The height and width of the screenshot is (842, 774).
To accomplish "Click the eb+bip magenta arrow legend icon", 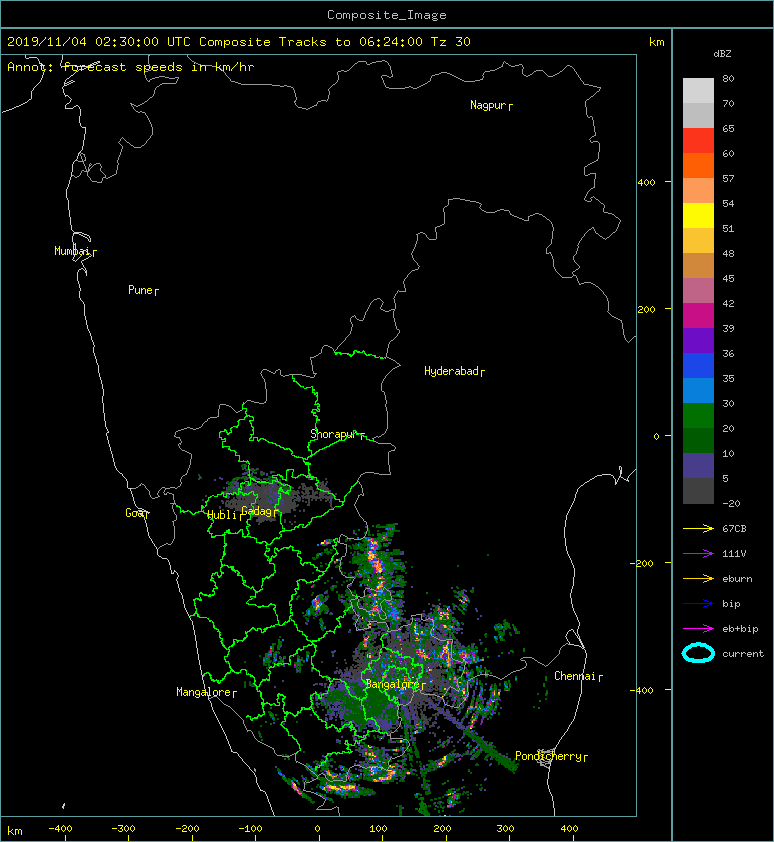I will [x=698, y=628].
